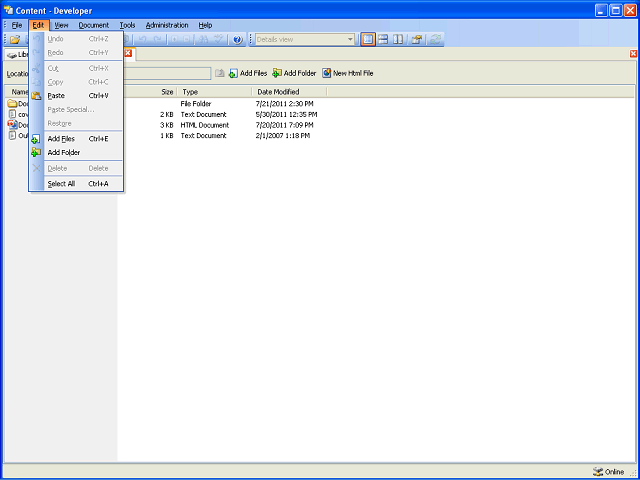Click the up-one-level folder icon

pyautogui.click(x=220, y=73)
